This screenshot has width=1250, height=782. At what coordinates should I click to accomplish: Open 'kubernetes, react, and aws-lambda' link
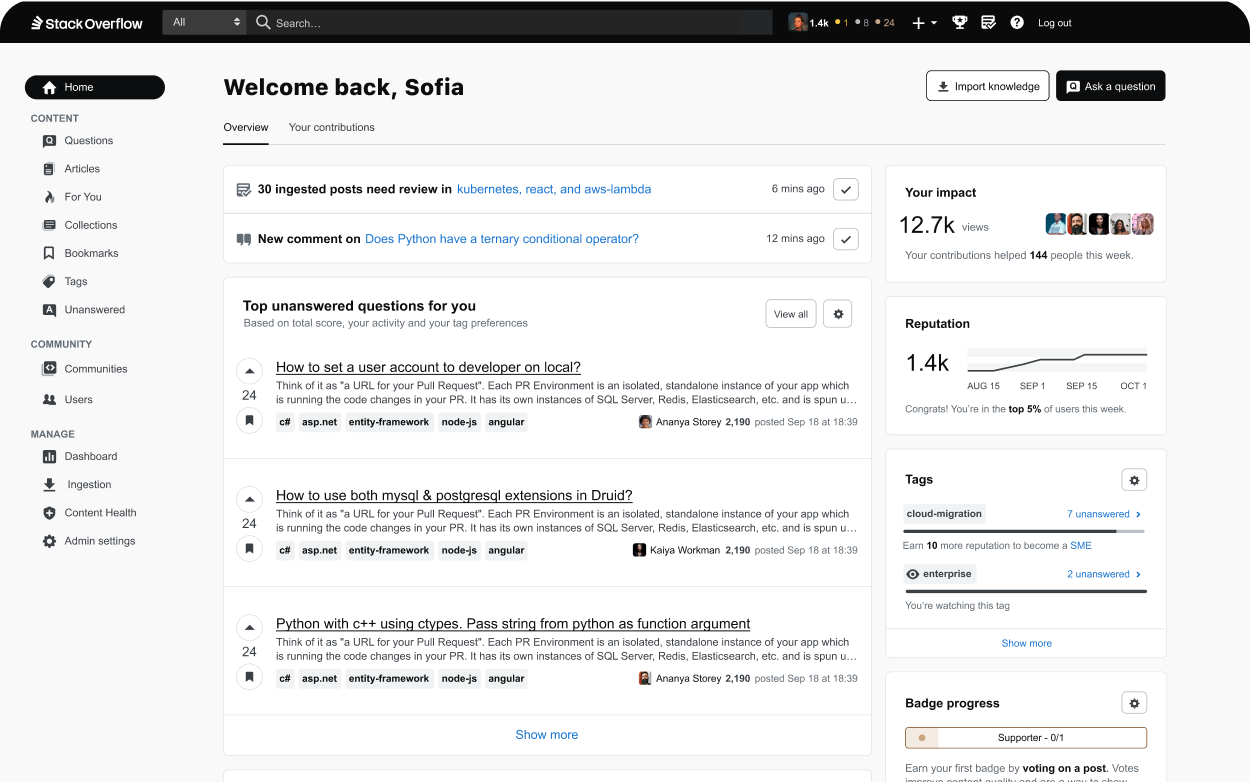pyautogui.click(x=554, y=189)
